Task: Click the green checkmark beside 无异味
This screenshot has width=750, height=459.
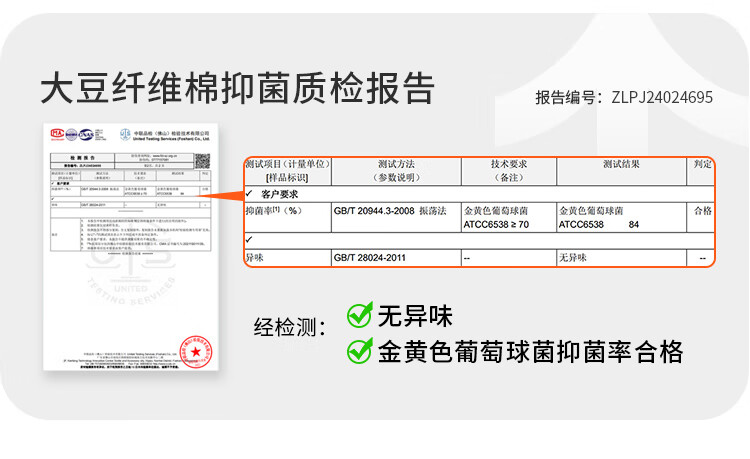Action: (x=359, y=317)
